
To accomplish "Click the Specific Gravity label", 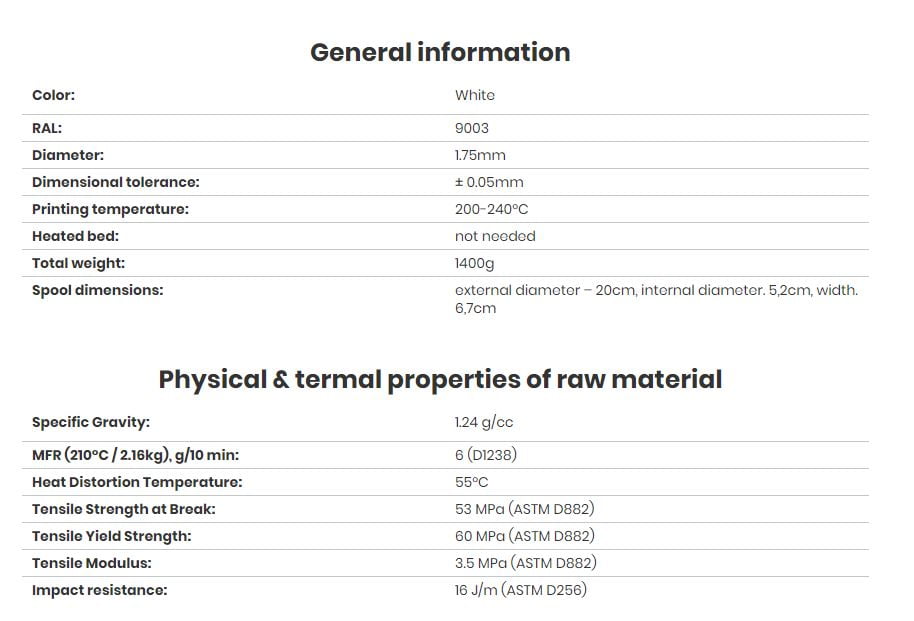I will coord(91,422).
